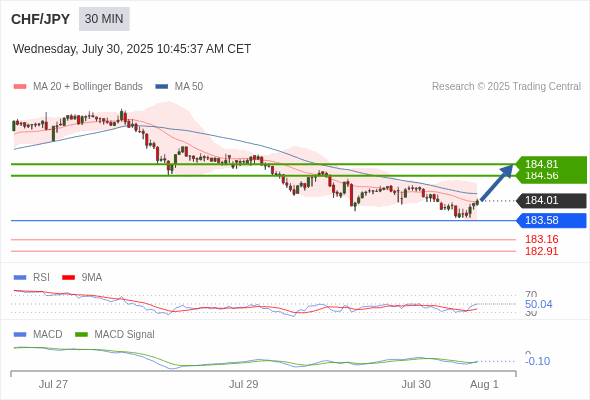This screenshot has height=400, width=590.
Task: Click the 9MA red legend marker
Action: (x=68, y=277)
